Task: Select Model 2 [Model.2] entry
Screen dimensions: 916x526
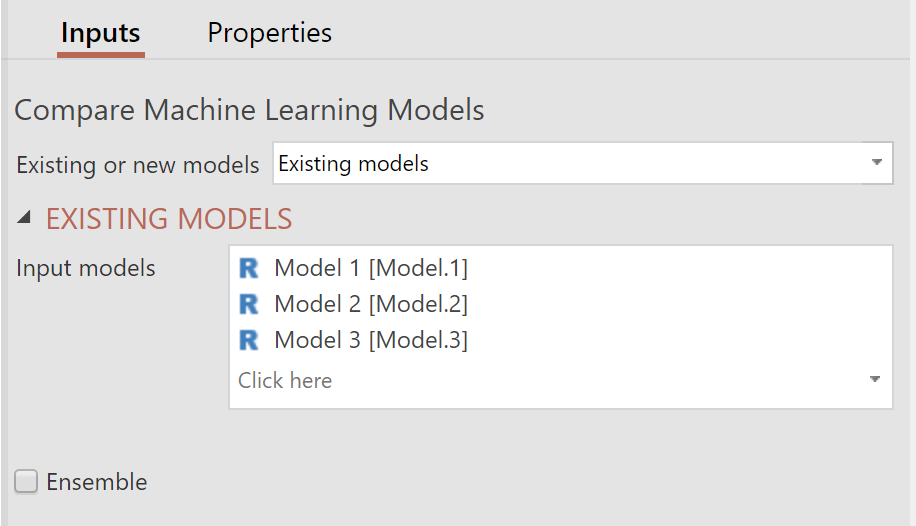Action: 371,304
